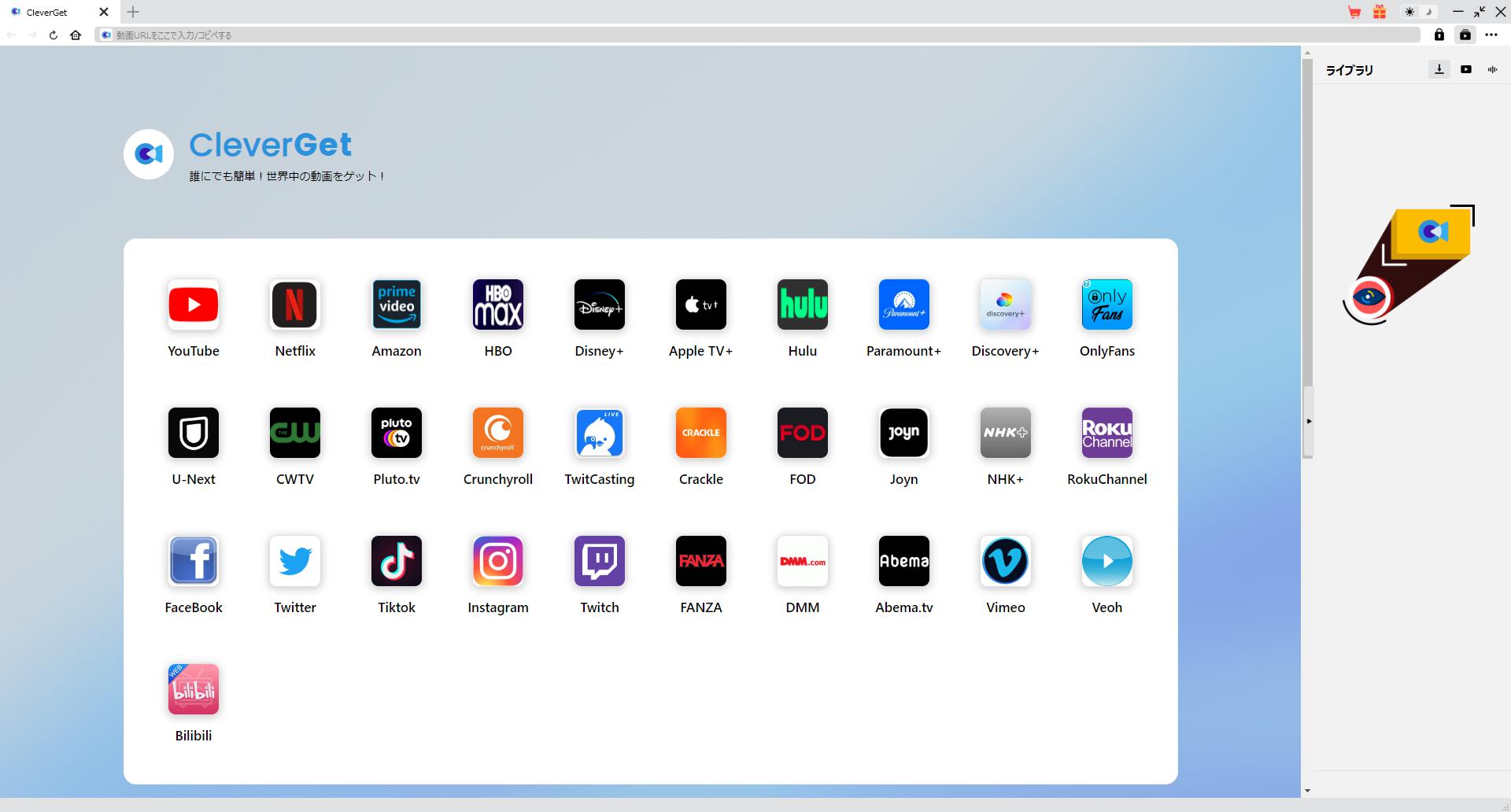Click the Bilibili tile
This screenshot has height=812, width=1511.
194,689
